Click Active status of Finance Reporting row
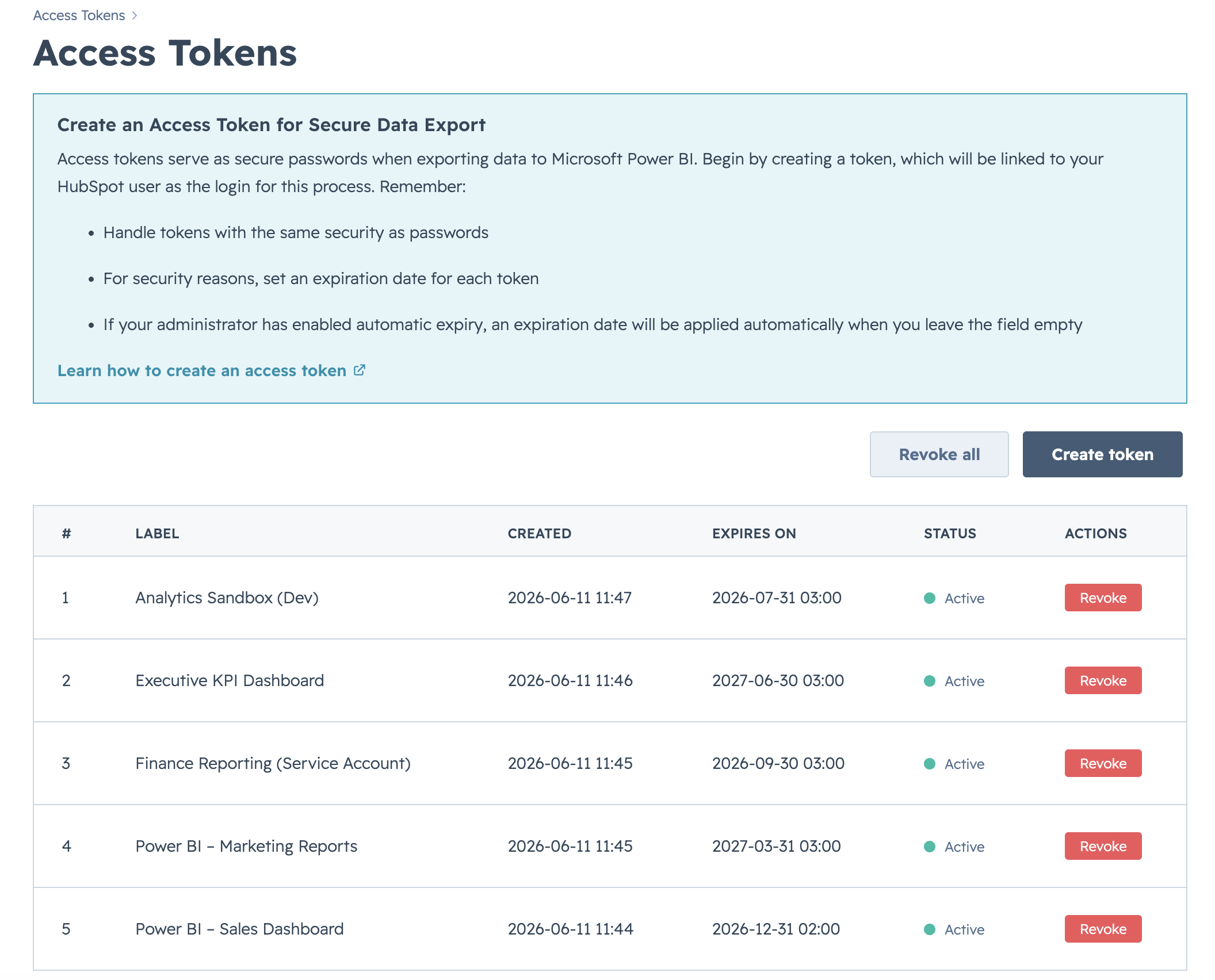This screenshot has width=1215, height=980. click(964, 764)
